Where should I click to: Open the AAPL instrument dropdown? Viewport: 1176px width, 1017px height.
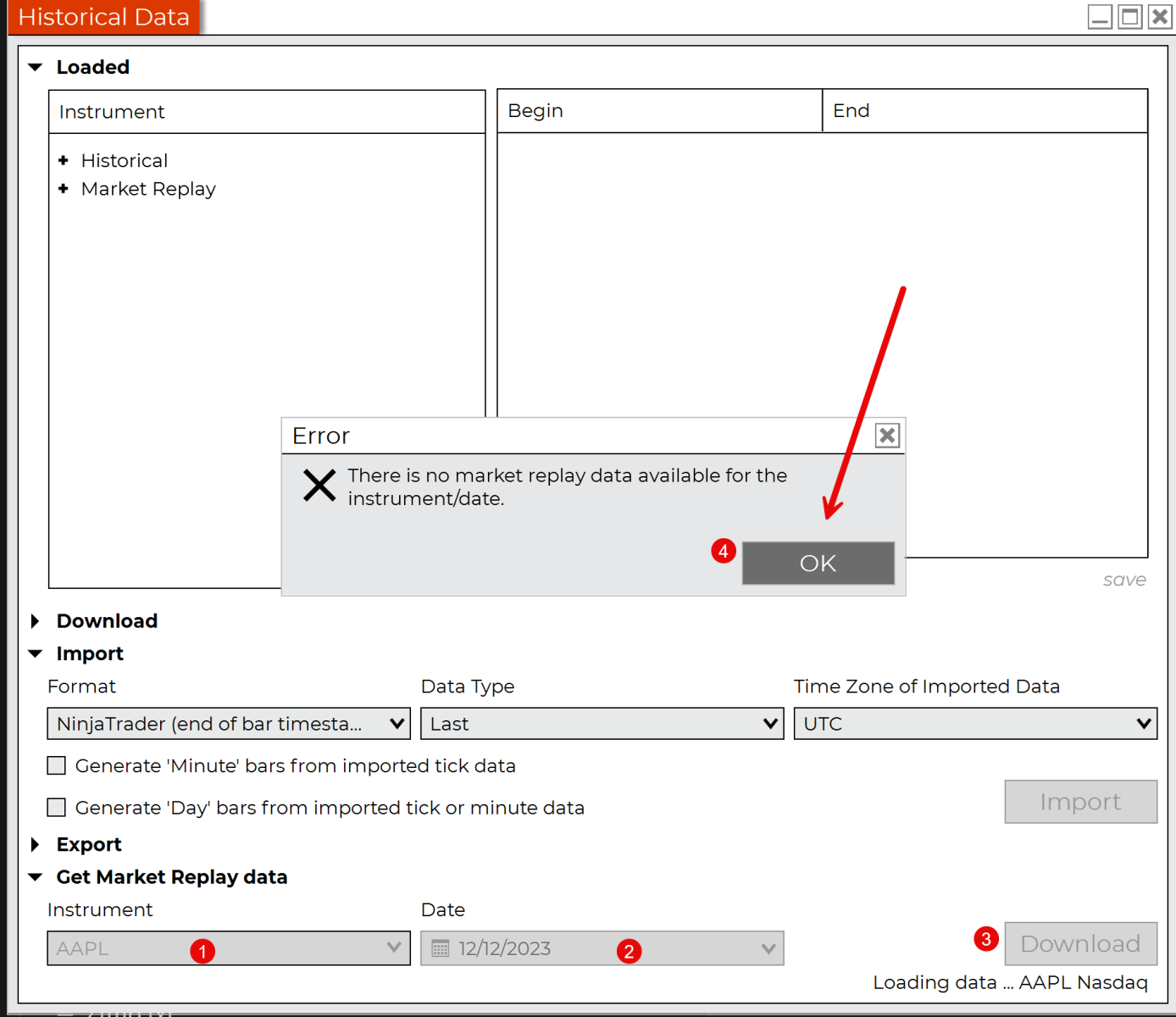[x=229, y=948]
